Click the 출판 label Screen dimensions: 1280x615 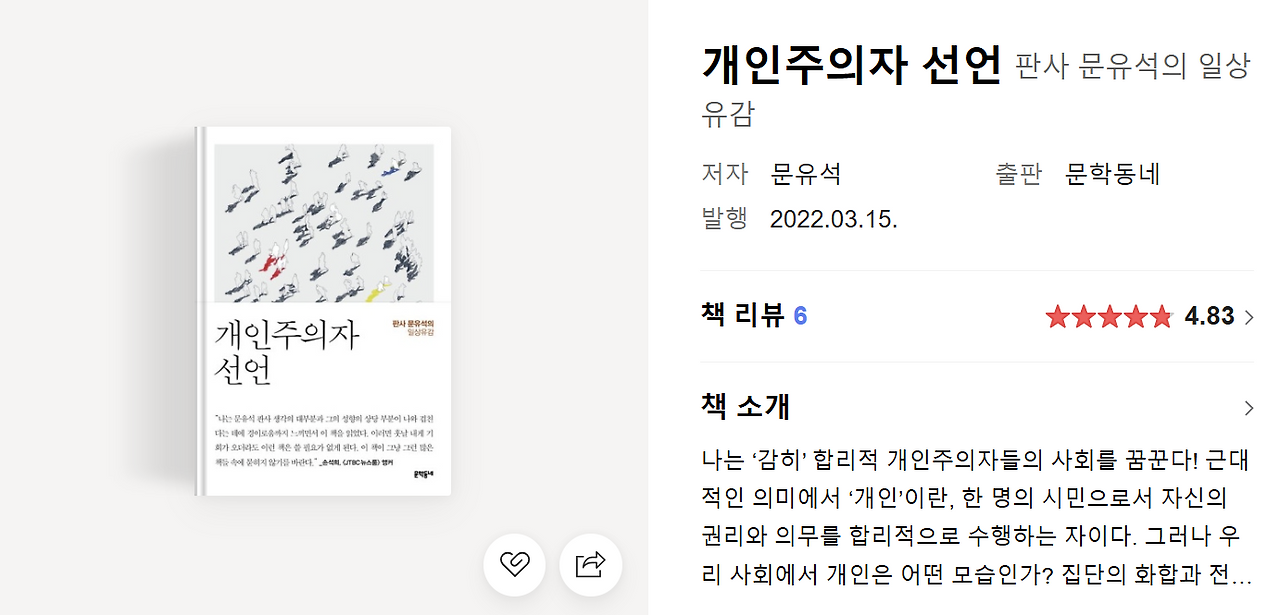point(1018,174)
